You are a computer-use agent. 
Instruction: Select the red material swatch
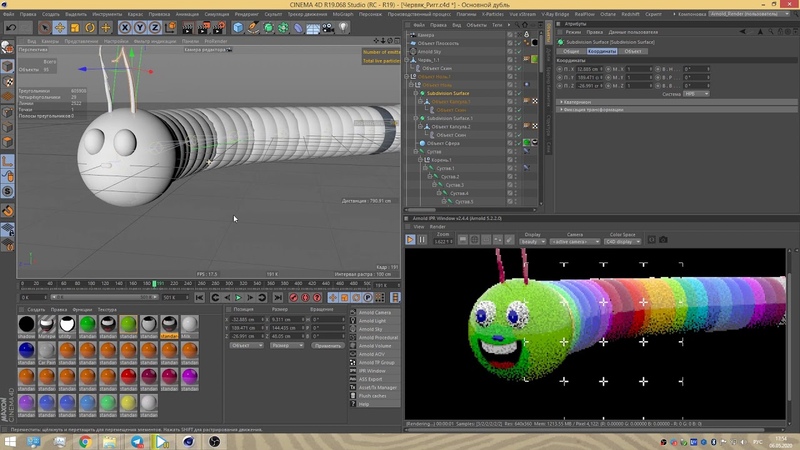pyautogui.click(x=129, y=377)
